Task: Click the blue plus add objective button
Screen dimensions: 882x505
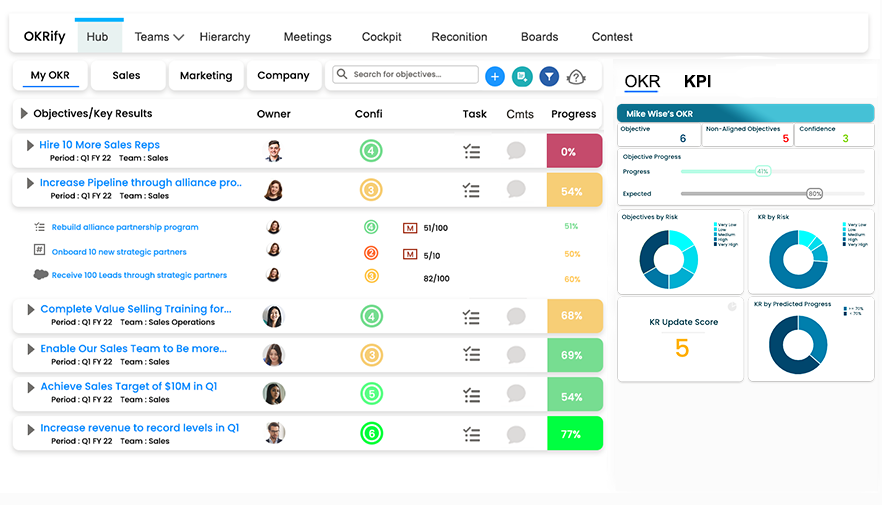Action: (x=494, y=76)
